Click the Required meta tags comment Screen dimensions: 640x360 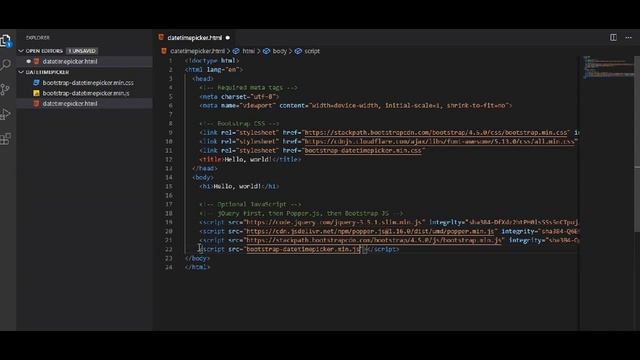click(x=248, y=87)
